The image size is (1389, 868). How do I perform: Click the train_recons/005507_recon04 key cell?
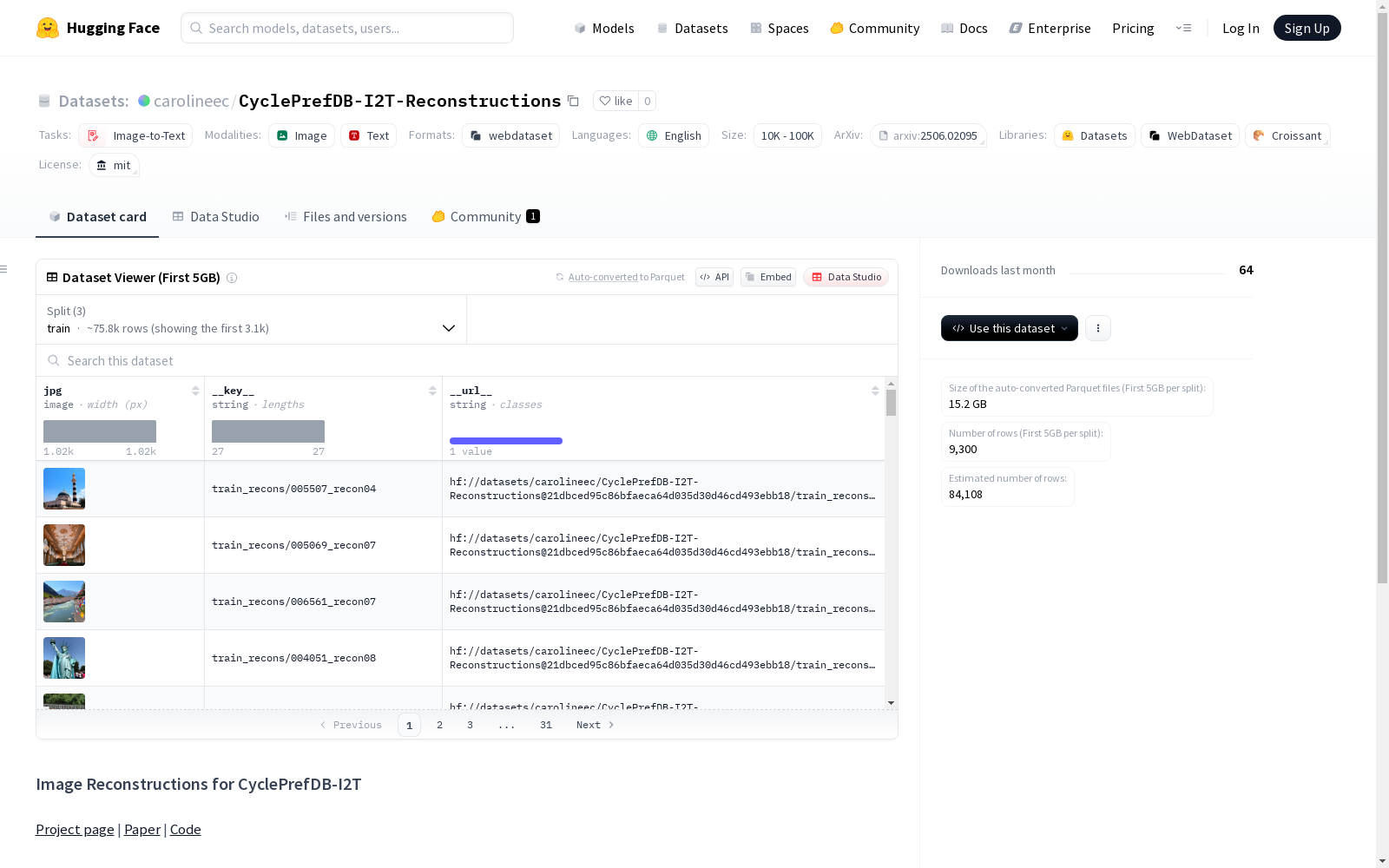click(x=323, y=489)
